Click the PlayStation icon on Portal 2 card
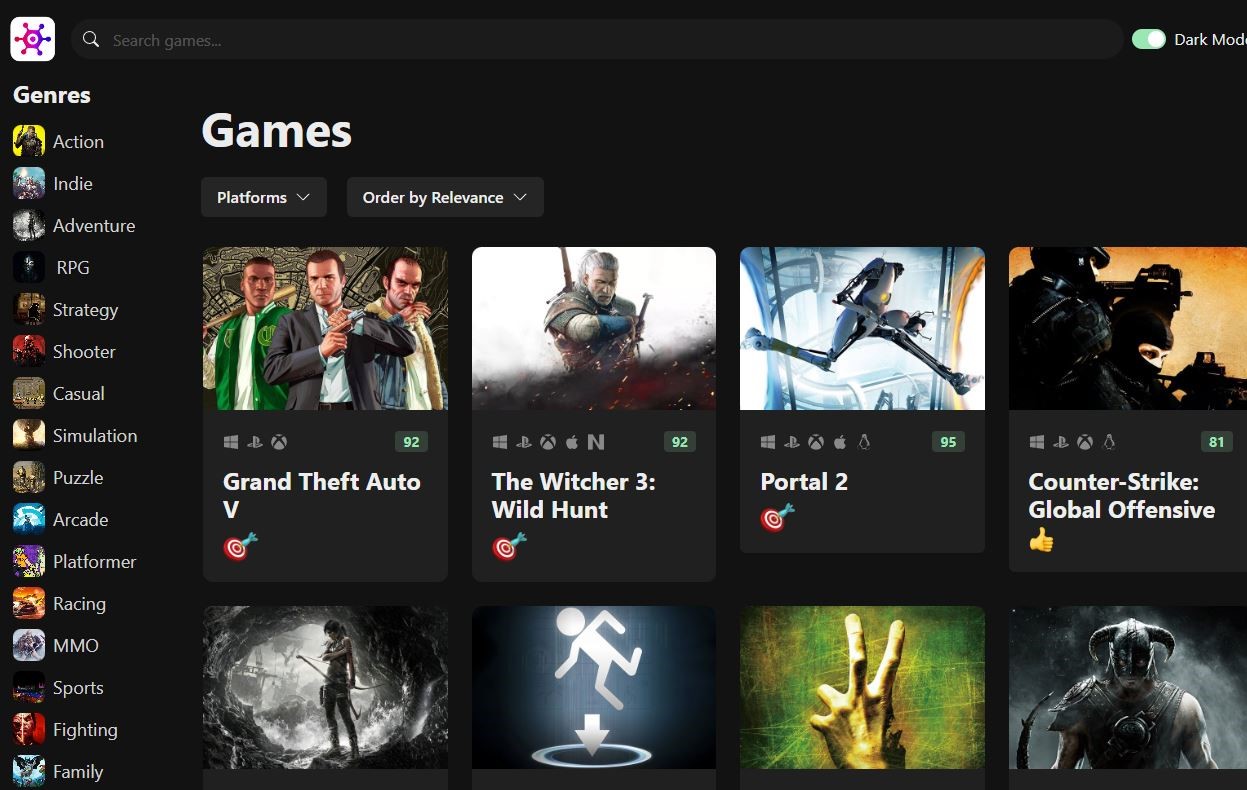 792,441
